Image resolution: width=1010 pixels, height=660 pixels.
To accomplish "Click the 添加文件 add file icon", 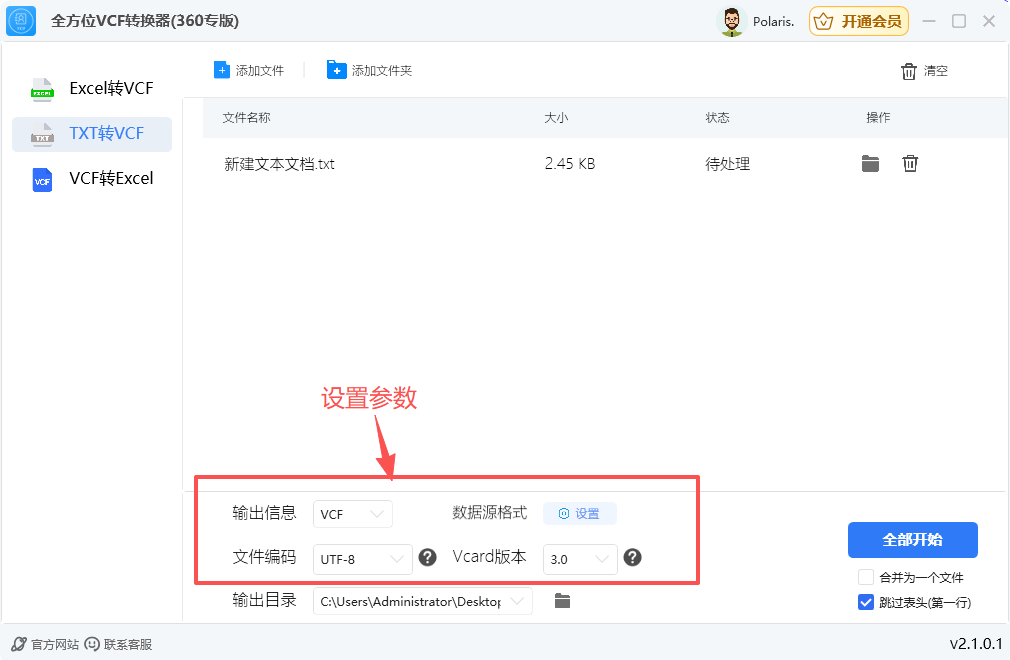I will coord(222,69).
